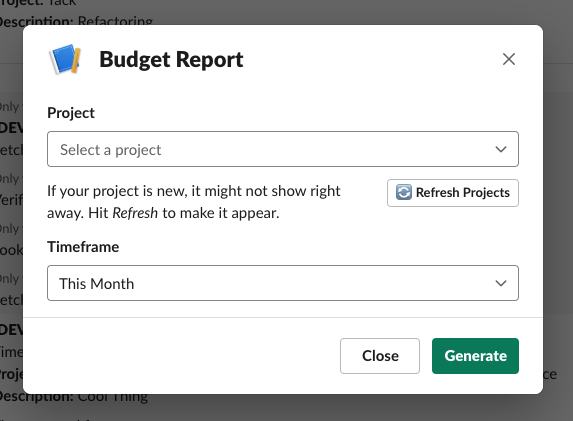Click the new project help paragraph
The image size is (573, 421).
[194, 202]
